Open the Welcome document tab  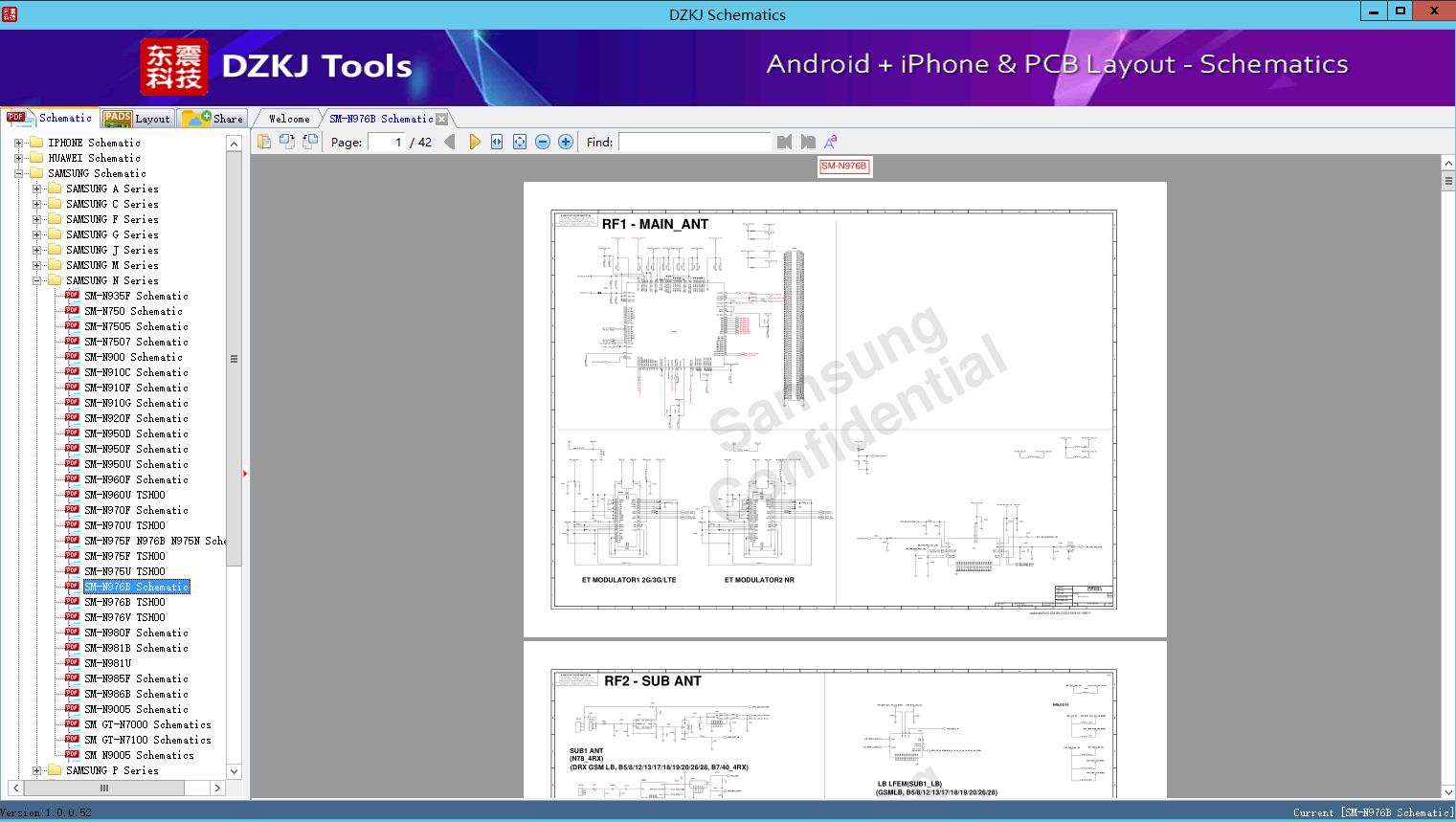click(x=288, y=119)
